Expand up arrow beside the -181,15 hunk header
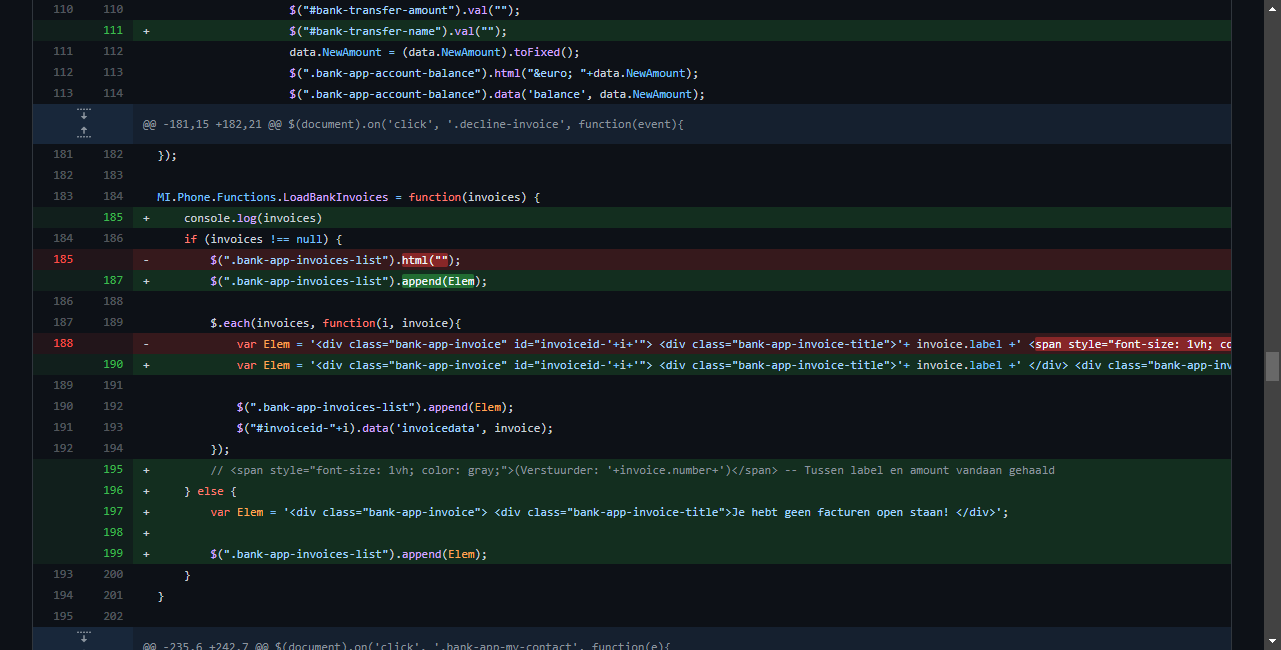Viewport: 1281px width, 650px height. (84, 132)
